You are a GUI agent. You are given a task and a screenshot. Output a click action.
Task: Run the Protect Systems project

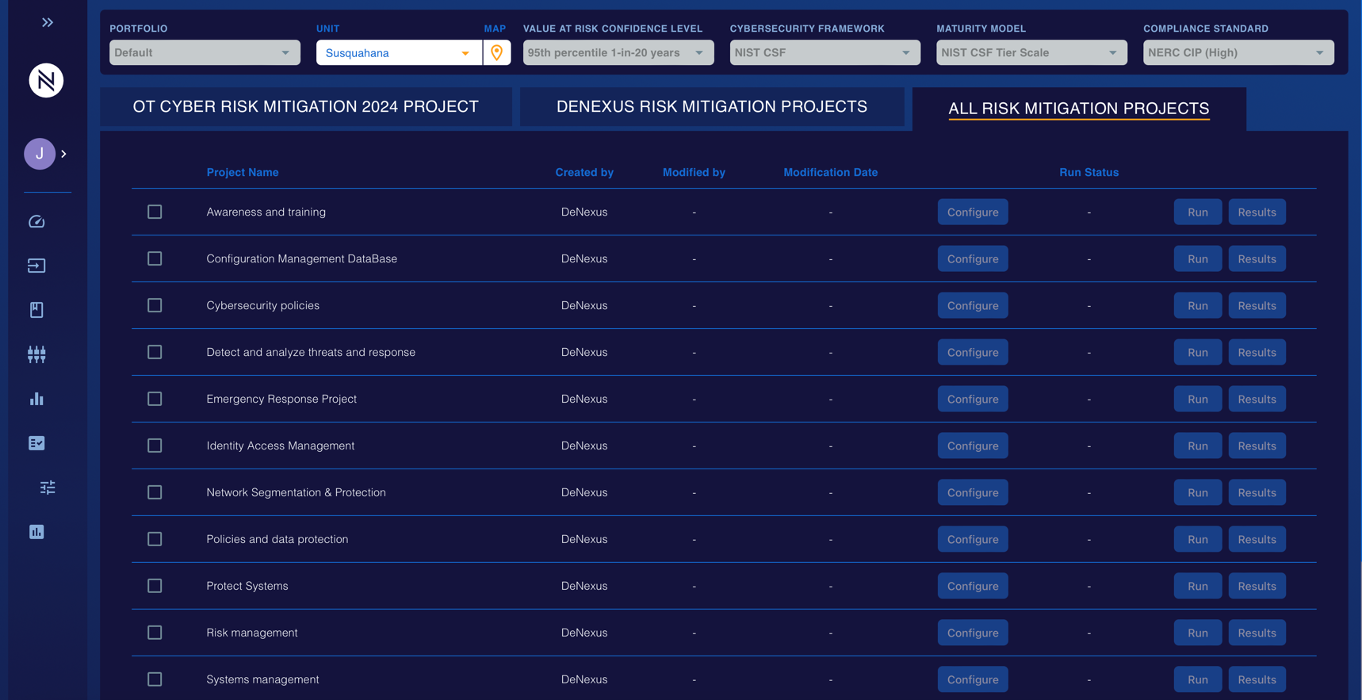tap(1197, 586)
